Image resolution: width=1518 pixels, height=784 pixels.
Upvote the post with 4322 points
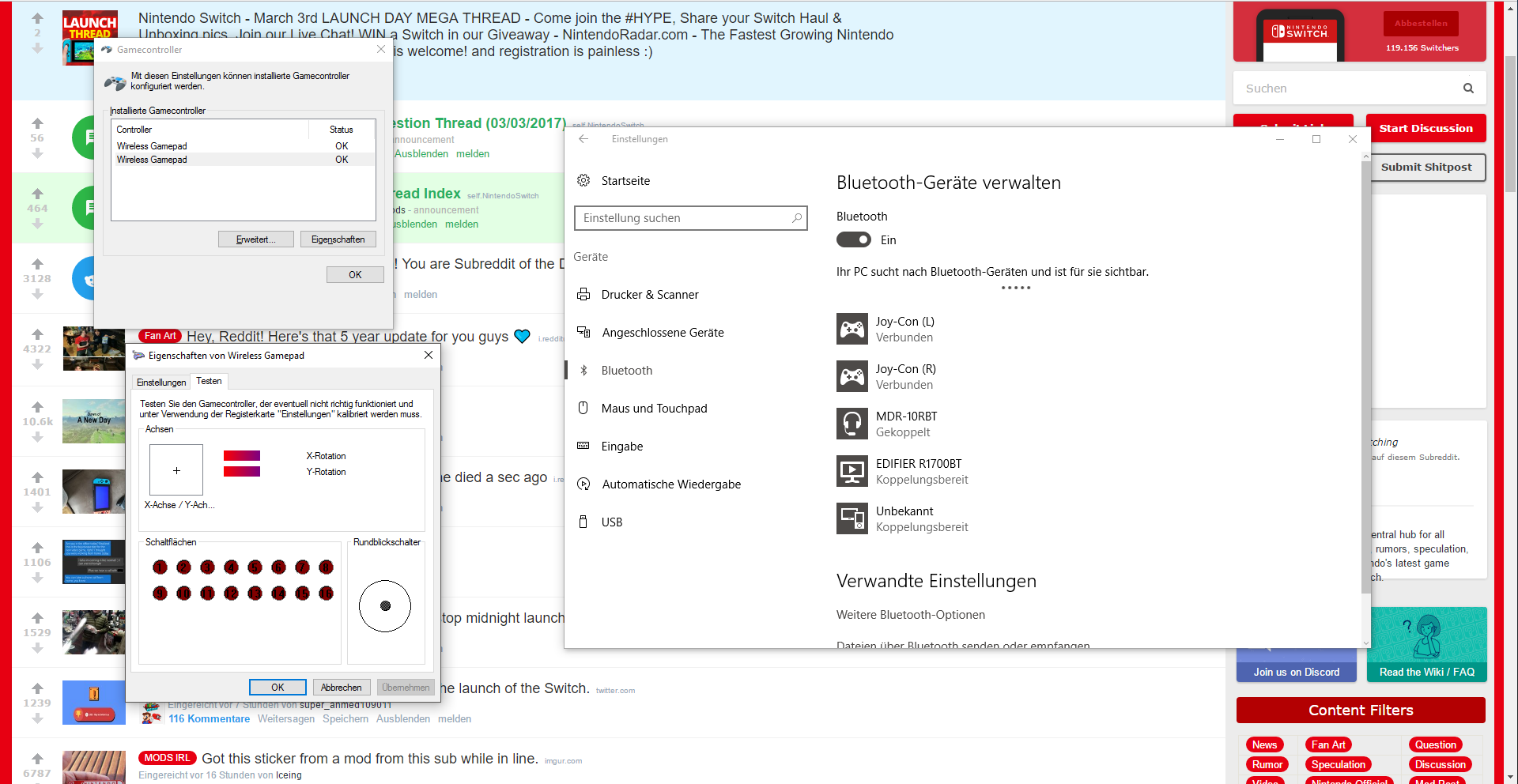click(x=37, y=334)
